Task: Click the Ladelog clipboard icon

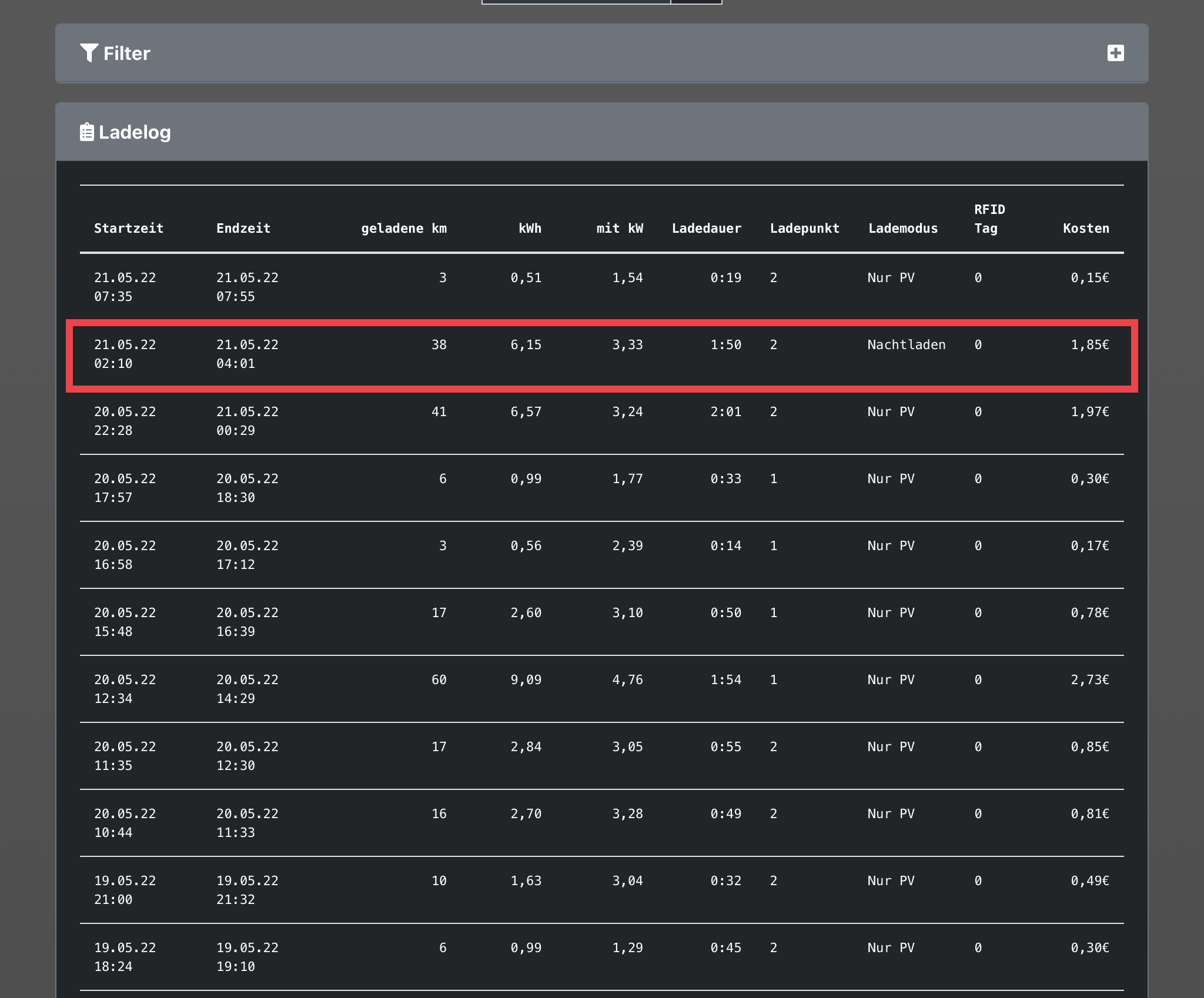Action: pyautogui.click(x=86, y=132)
